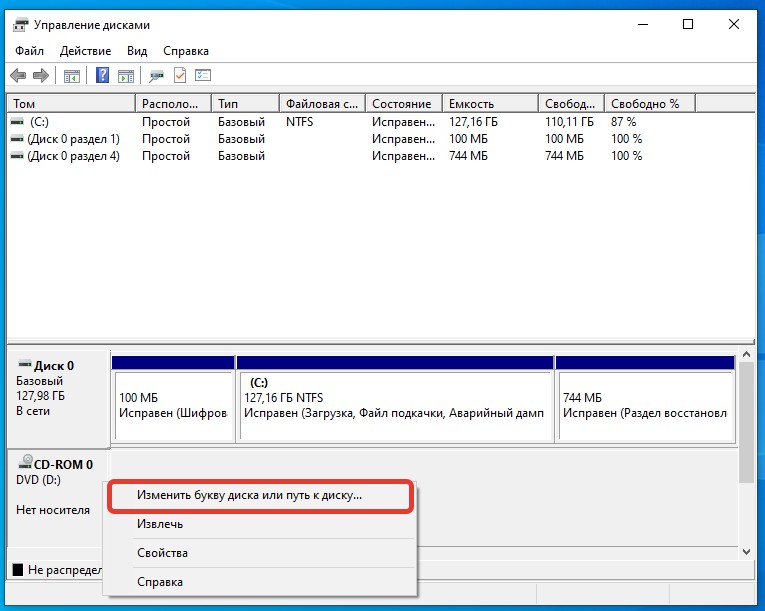The image size is (765, 611).
Task: Click the Rescan/connect disk toolbar icon
Action: pyautogui.click(x=156, y=76)
